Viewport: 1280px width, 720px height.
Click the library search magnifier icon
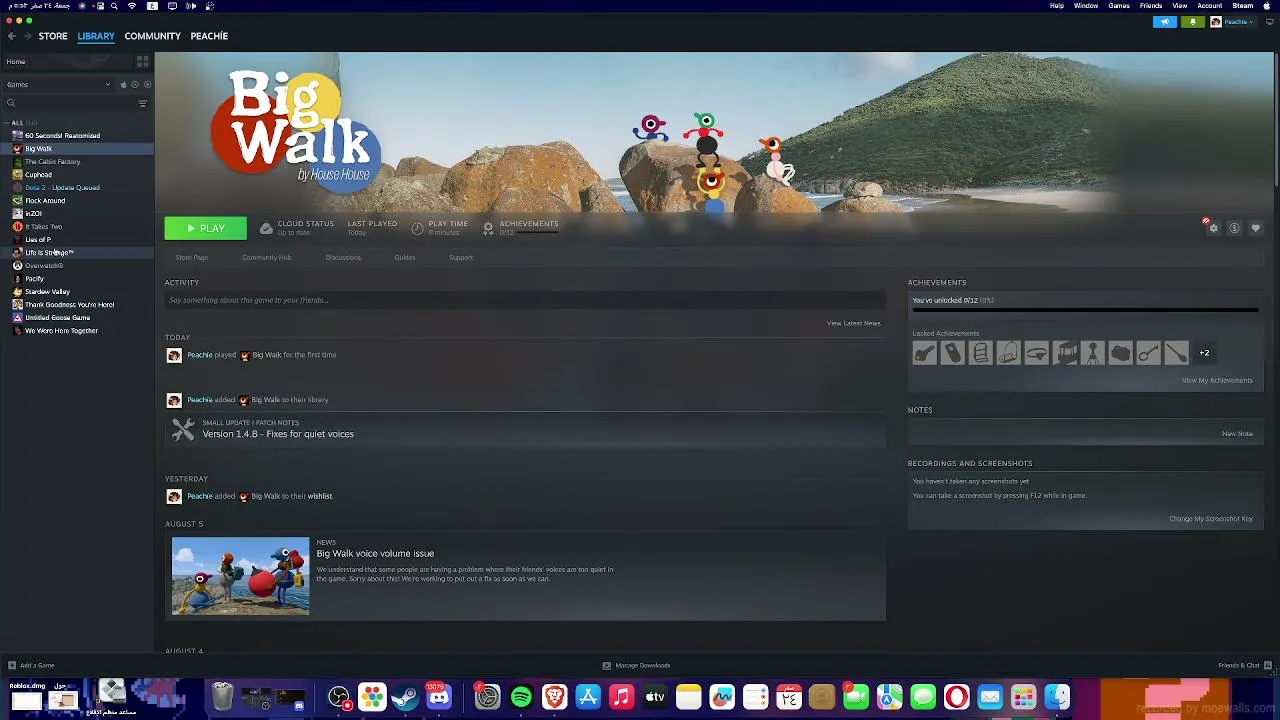11,103
